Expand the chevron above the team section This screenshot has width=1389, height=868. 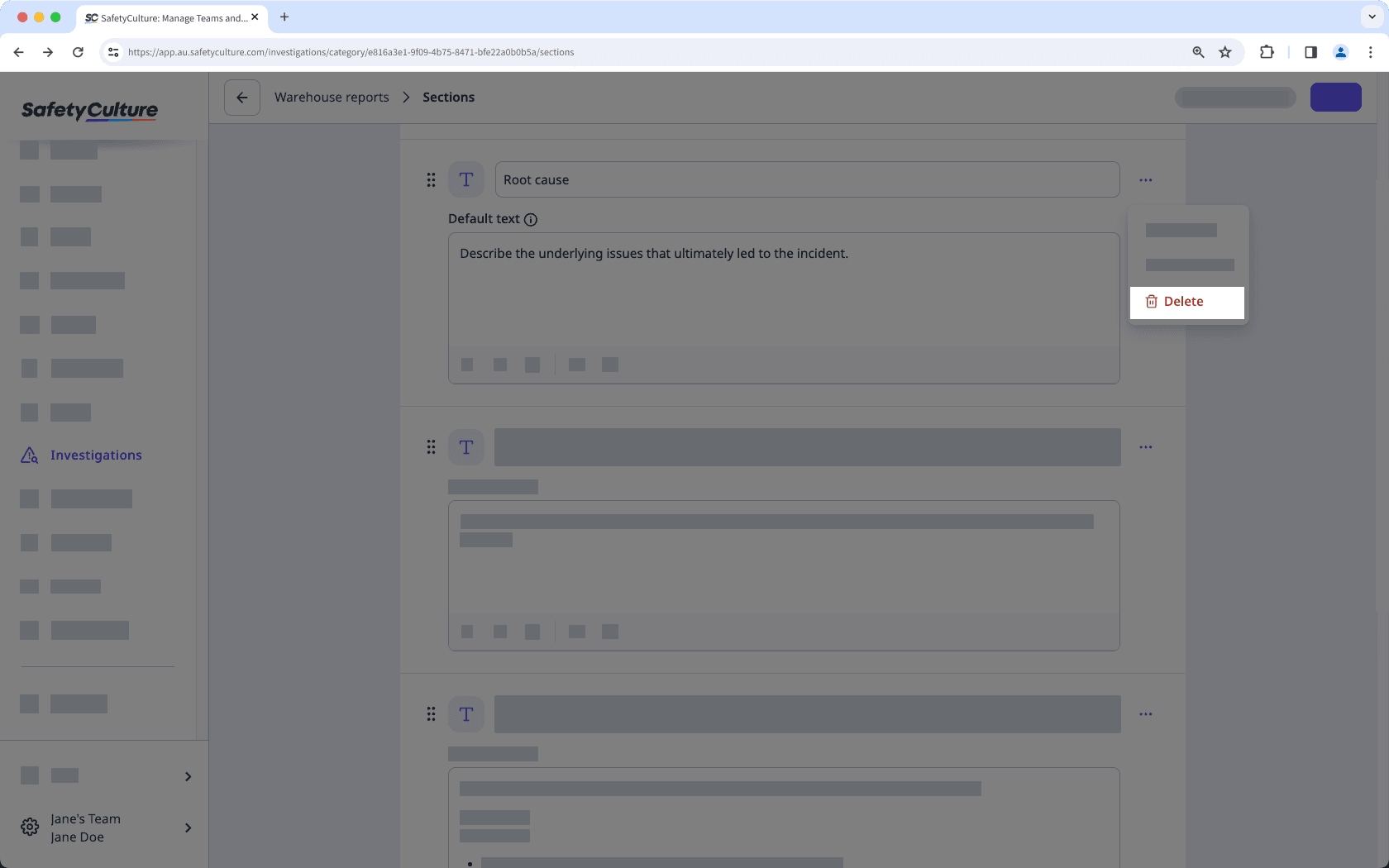pos(188,776)
